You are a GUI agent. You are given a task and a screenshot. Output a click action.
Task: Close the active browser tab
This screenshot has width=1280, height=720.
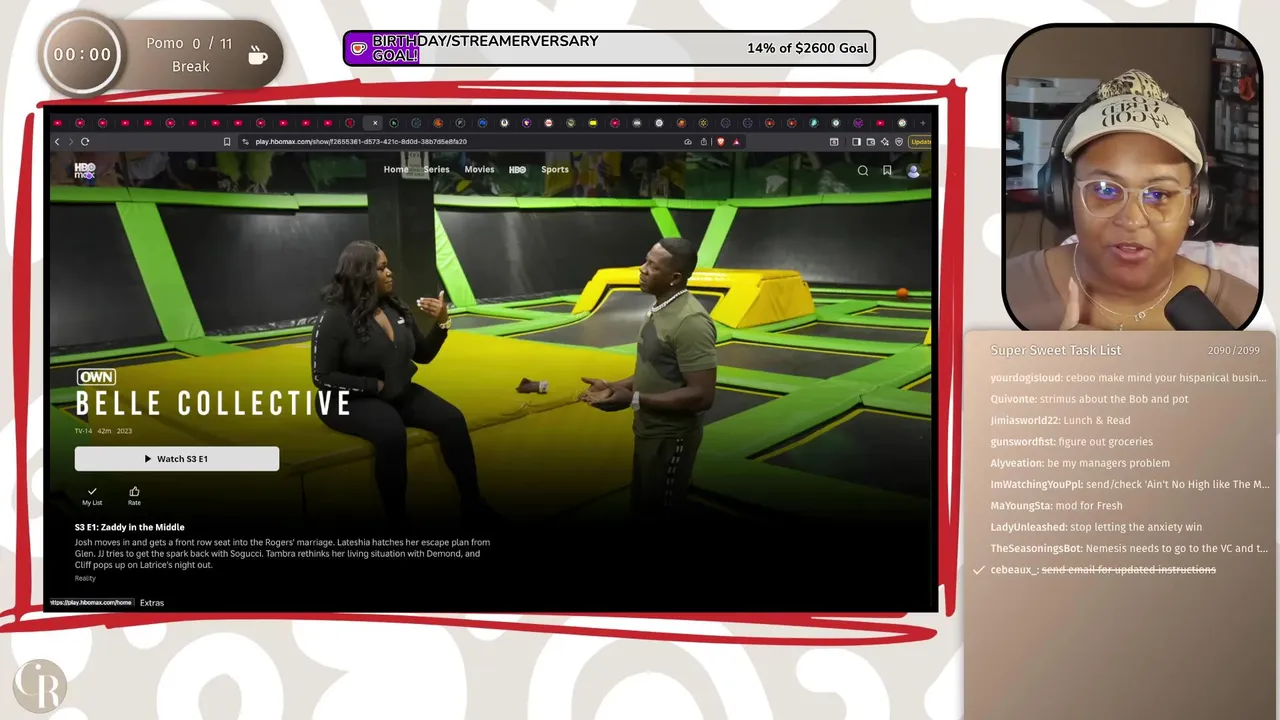(375, 123)
